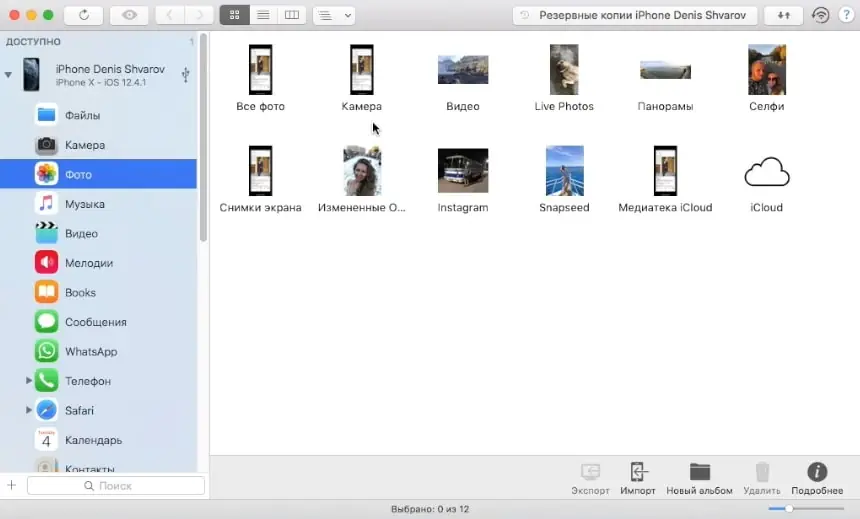Click the sidebar vertical scrollbar
Viewport: 860px width, 519px height.
203,137
